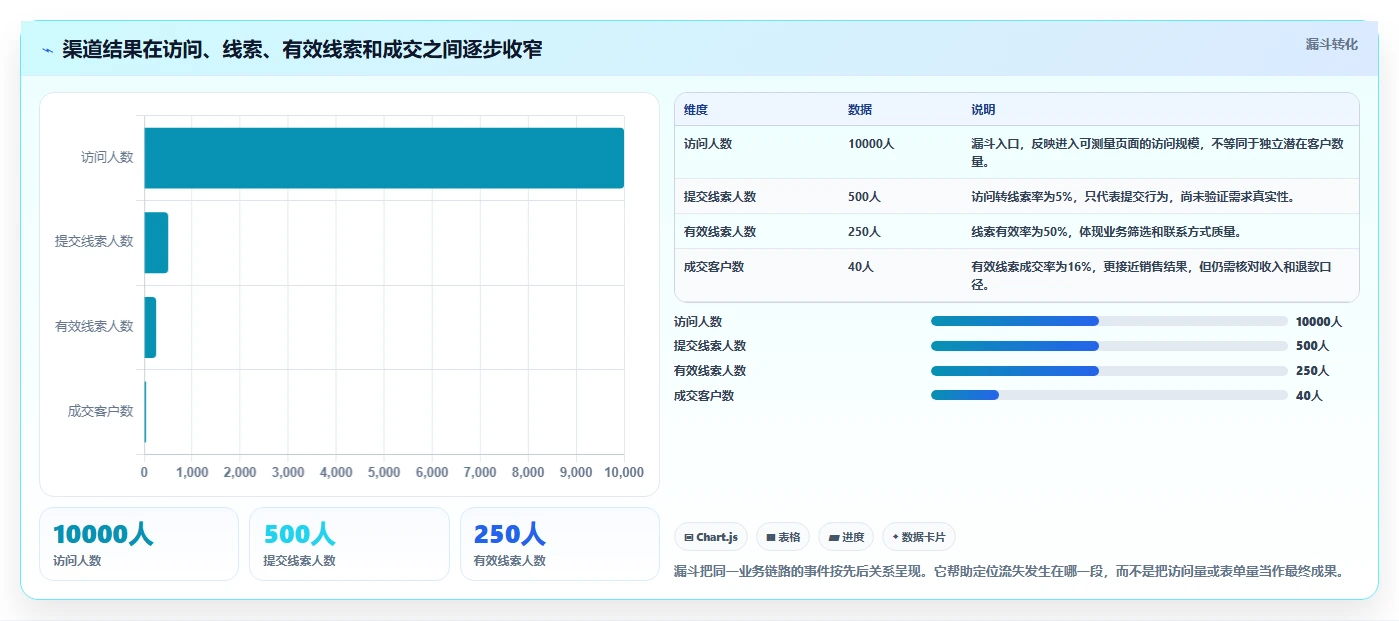Open the 10000人 访问人数 KPI card
The height and width of the screenshot is (621, 1399).
click(139, 544)
